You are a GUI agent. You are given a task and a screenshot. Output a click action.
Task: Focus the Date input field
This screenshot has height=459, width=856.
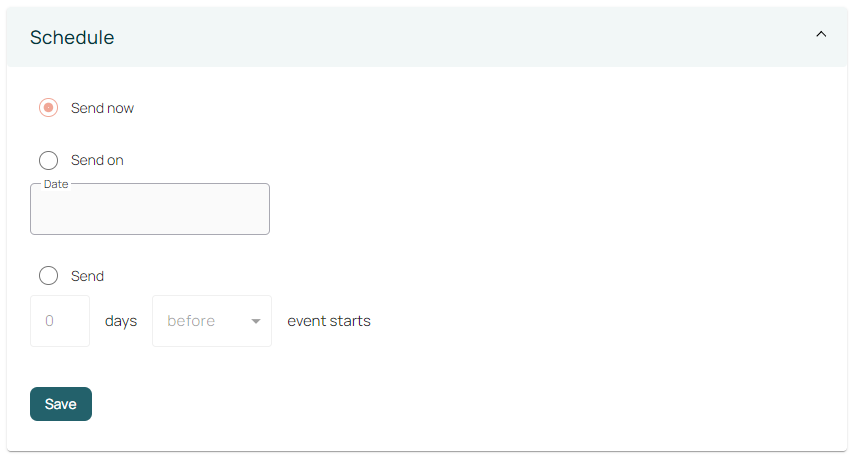[x=150, y=212]
